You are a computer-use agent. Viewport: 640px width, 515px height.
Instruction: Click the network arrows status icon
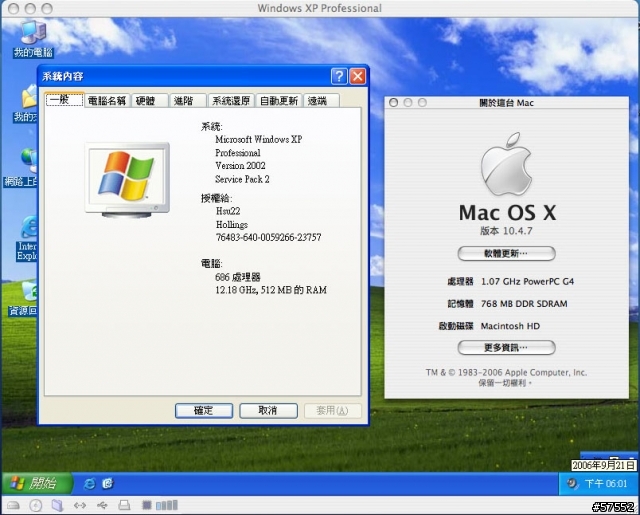80,506
